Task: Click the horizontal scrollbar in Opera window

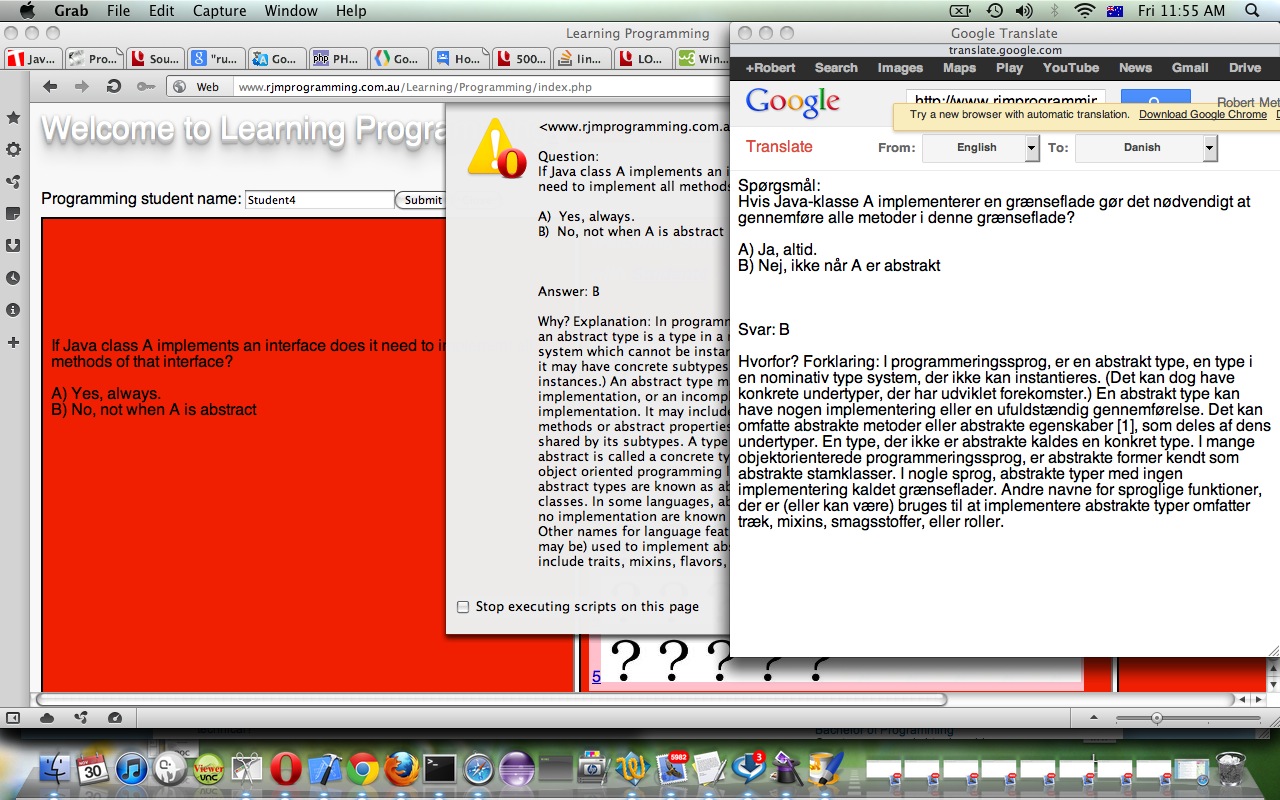Action: pyautogui.click(x=492, y=699)
